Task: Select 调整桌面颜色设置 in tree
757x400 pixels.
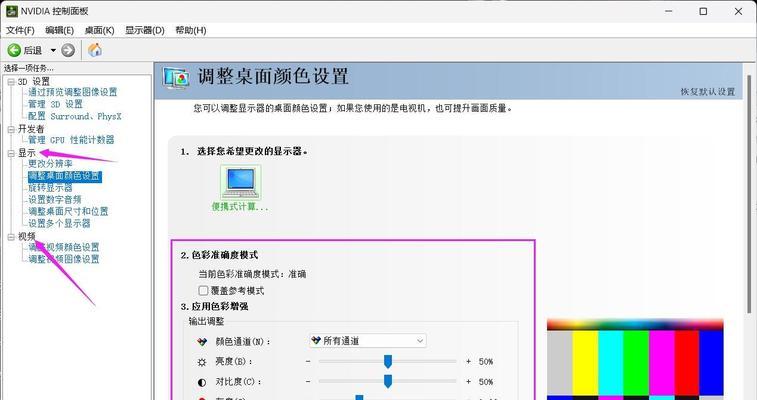Action: click(64, 176)
